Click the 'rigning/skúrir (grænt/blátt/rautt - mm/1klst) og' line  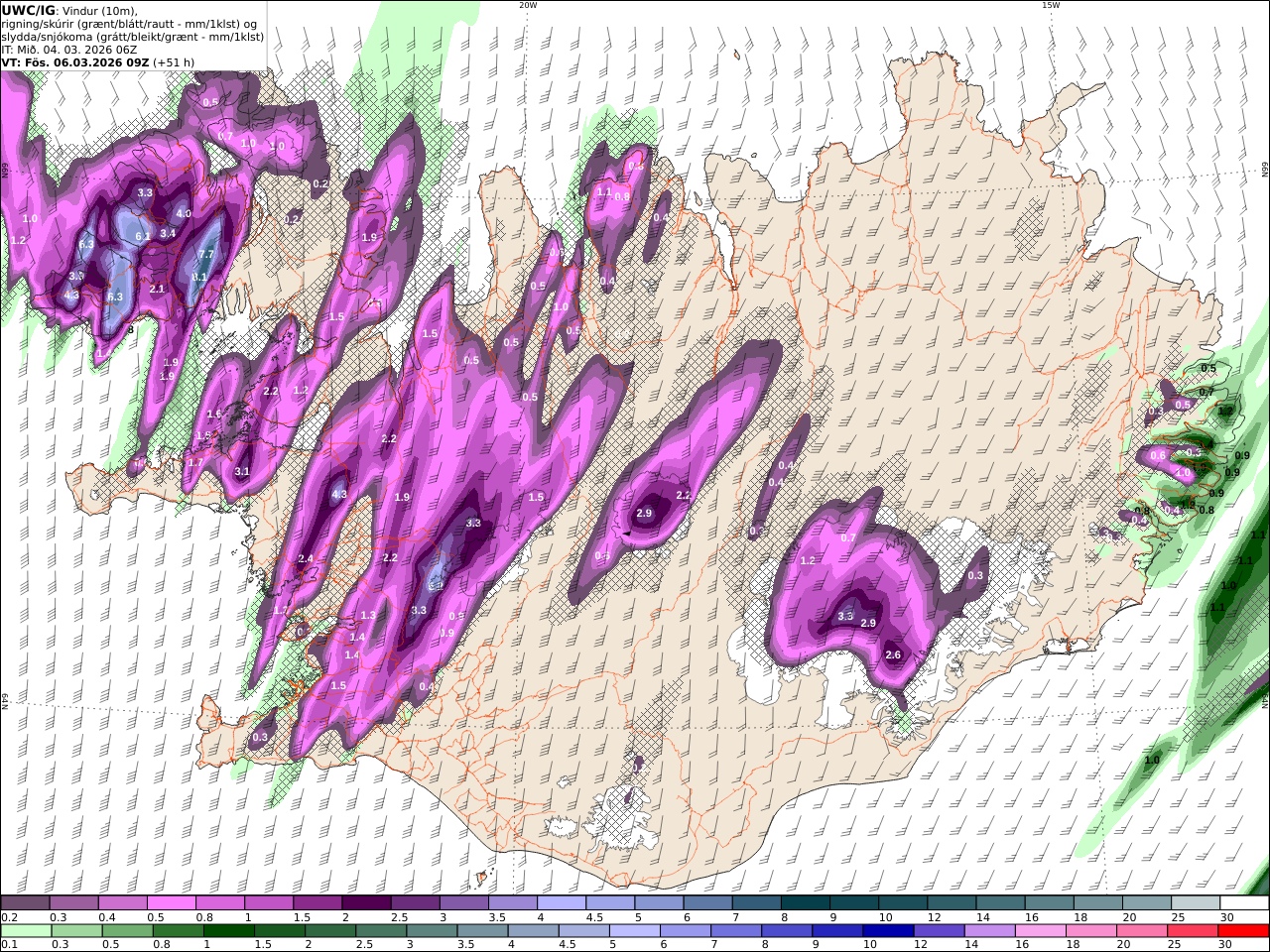click(129, 24)
